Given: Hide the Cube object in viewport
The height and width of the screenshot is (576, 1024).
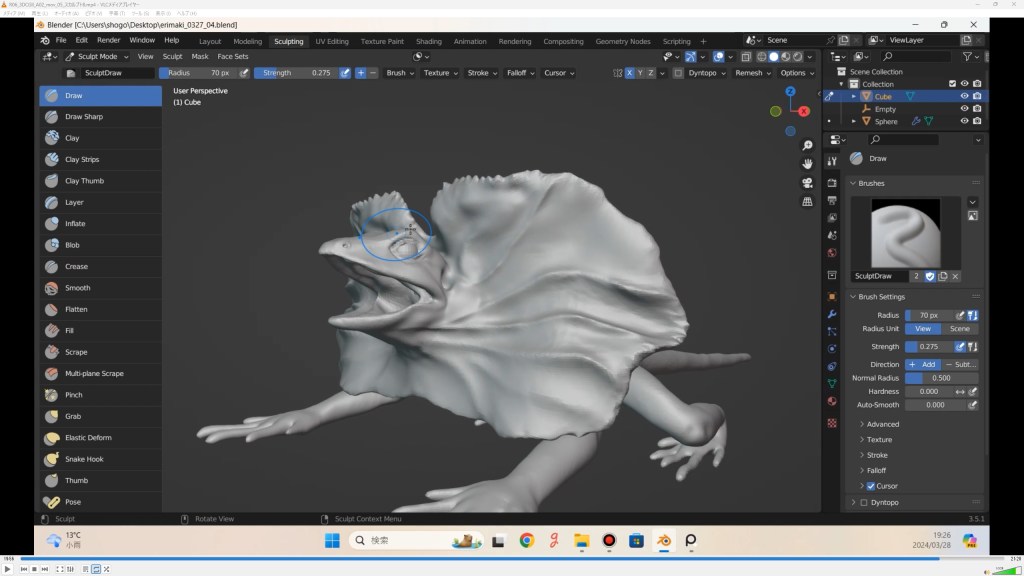Looking at the screenshot, I should [x=964, y=97].
